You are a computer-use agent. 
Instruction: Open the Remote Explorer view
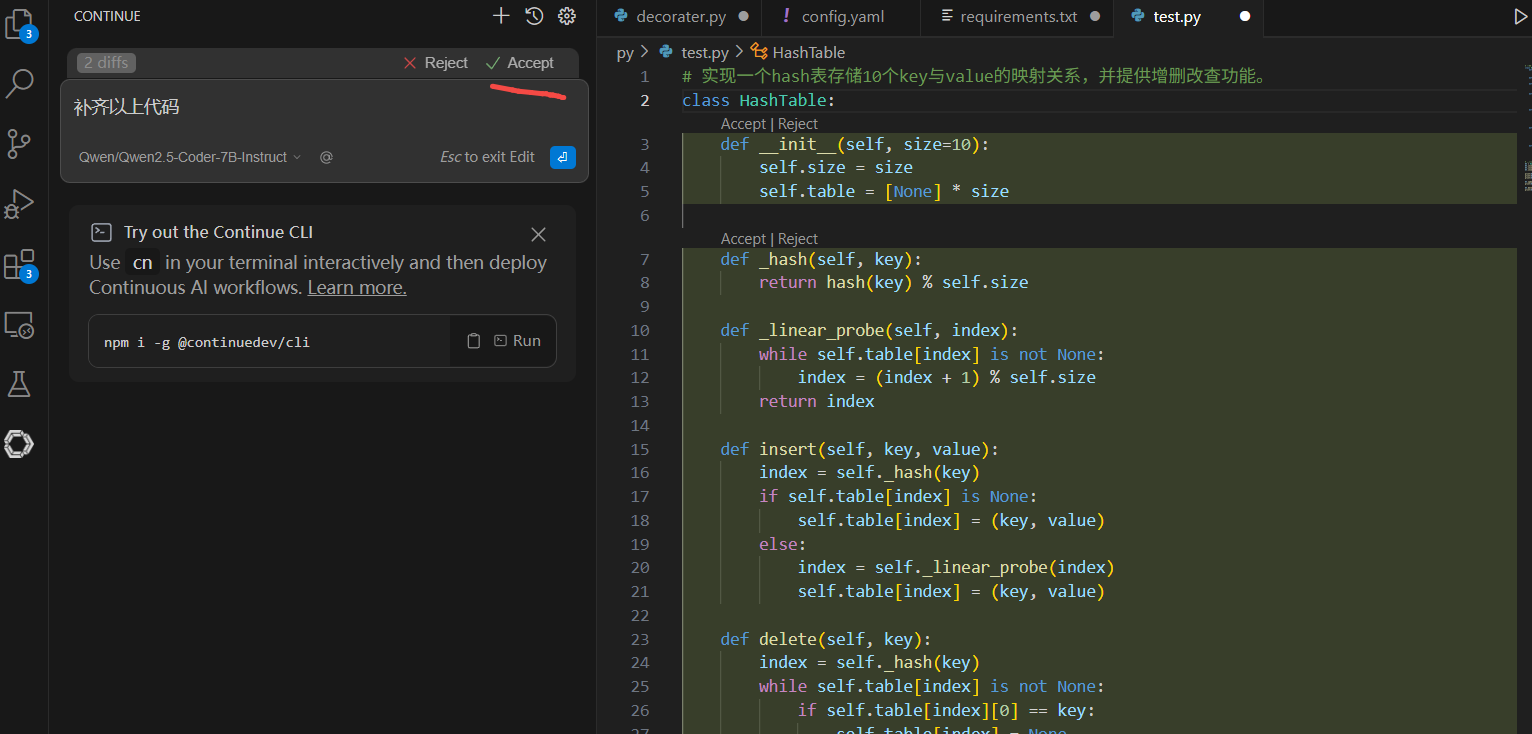coord(20,325)
